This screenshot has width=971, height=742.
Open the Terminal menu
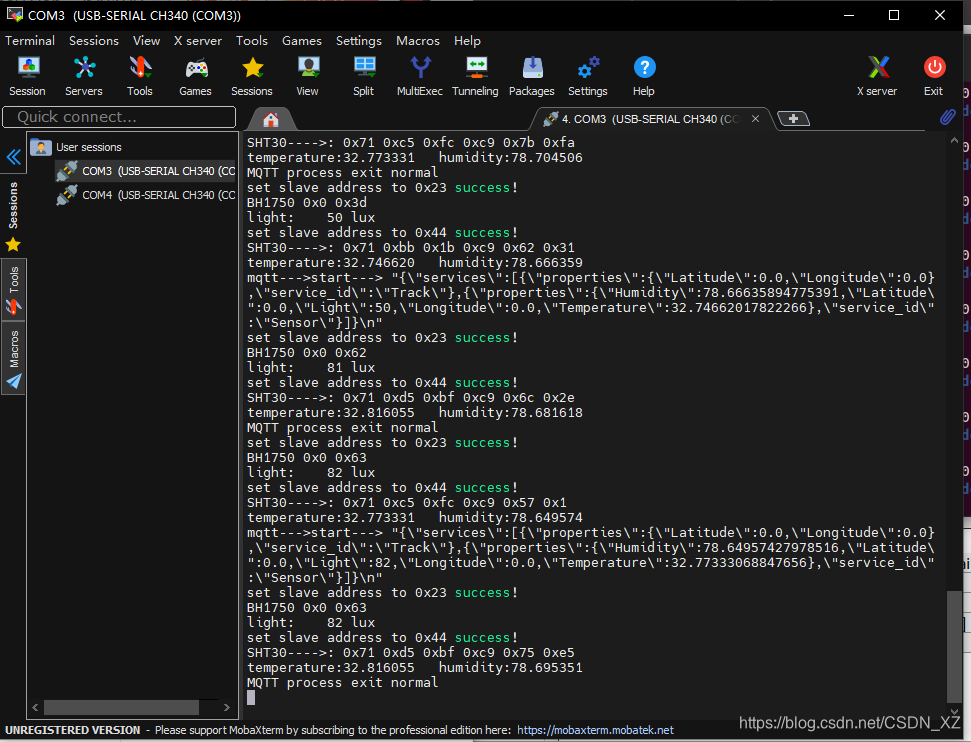pyautogui.click(x=30, y=41)
